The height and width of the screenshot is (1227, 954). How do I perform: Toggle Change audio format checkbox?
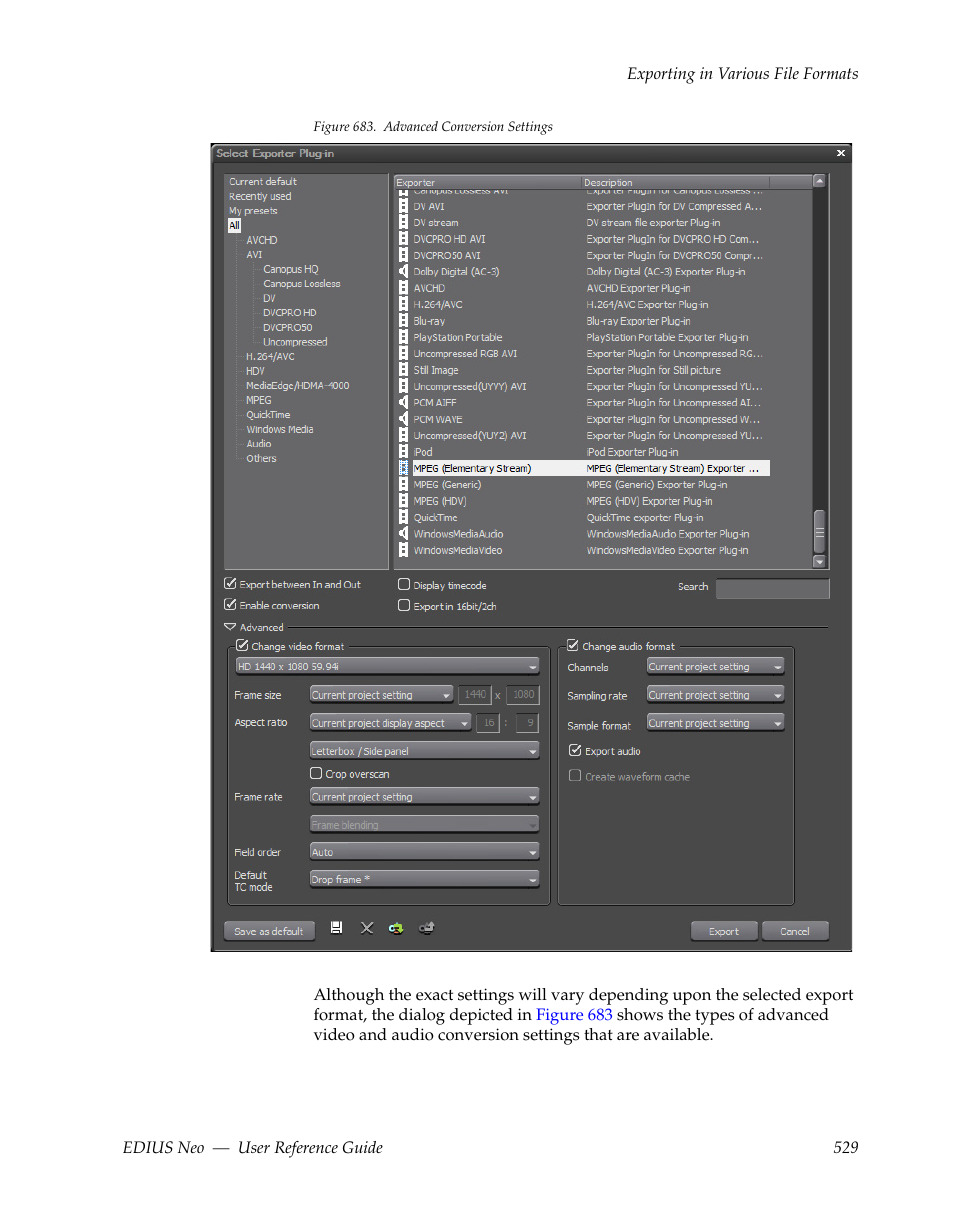[x=573, y=646]
